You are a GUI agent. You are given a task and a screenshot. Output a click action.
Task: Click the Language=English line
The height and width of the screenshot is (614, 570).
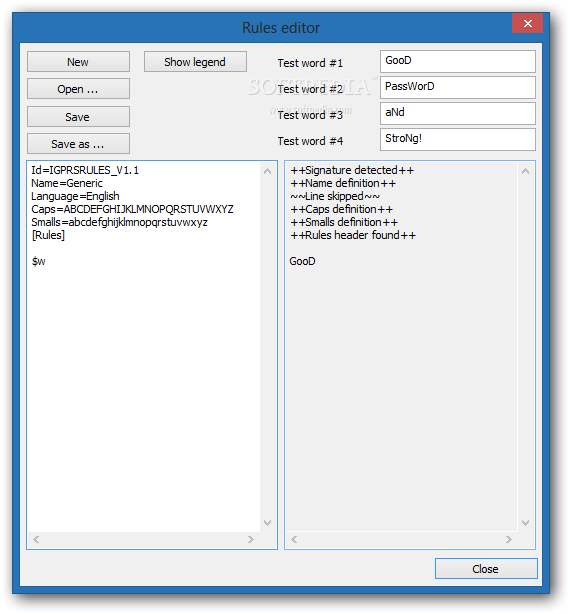[75, 196]
